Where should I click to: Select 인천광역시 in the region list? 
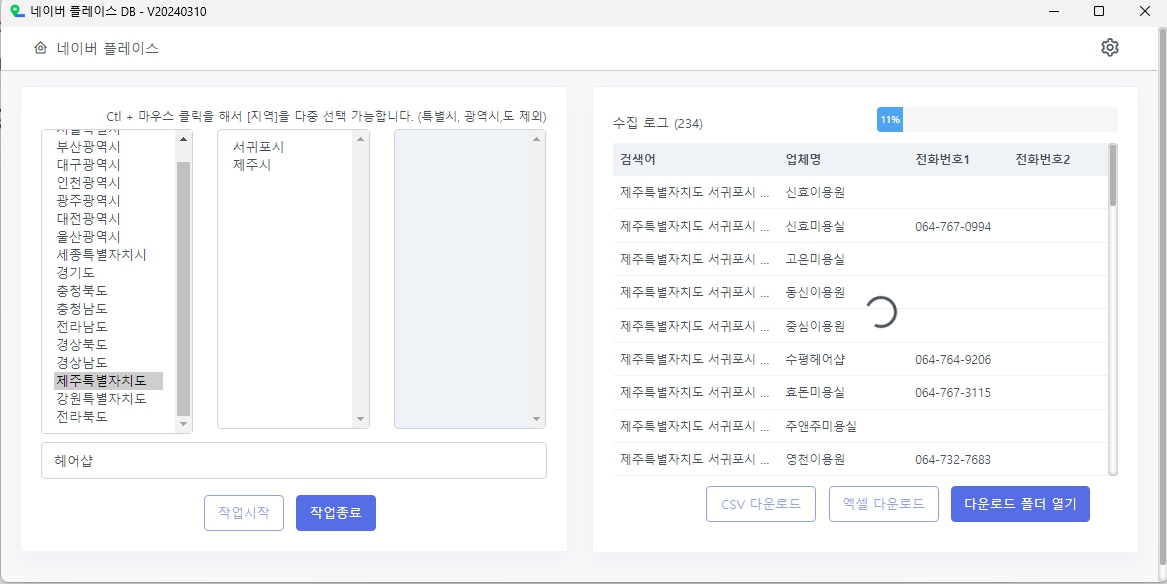click(x=89, y=182)
